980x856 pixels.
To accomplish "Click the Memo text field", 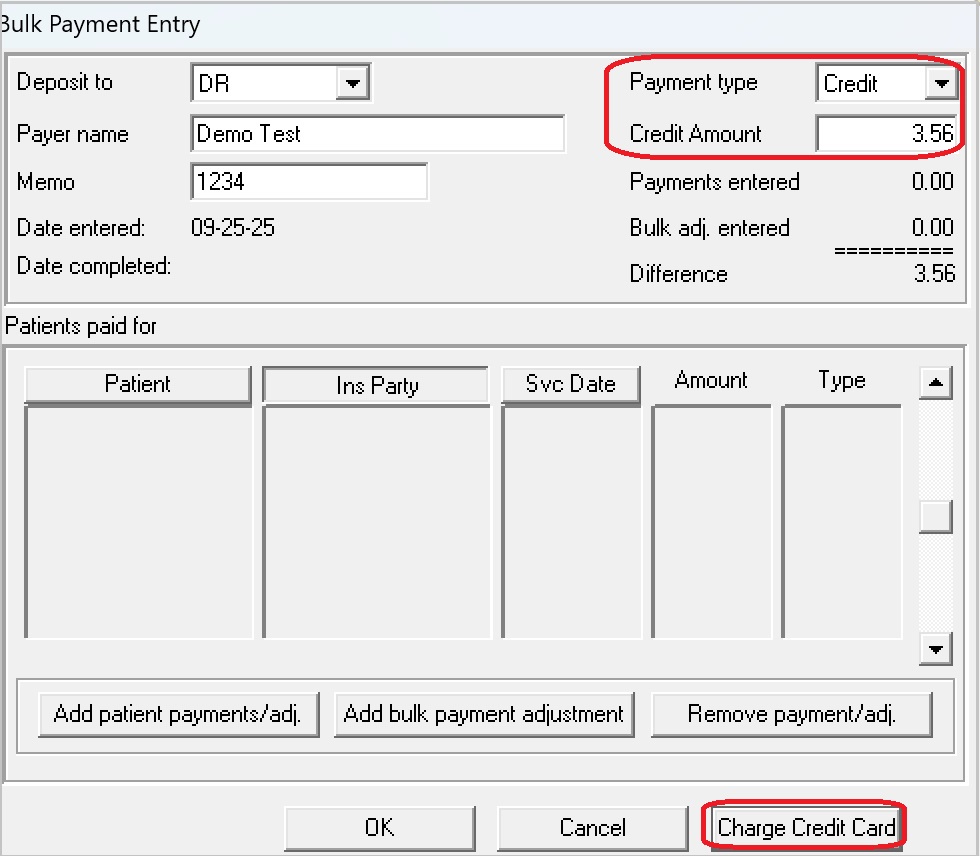I will [x=308, y=182].
